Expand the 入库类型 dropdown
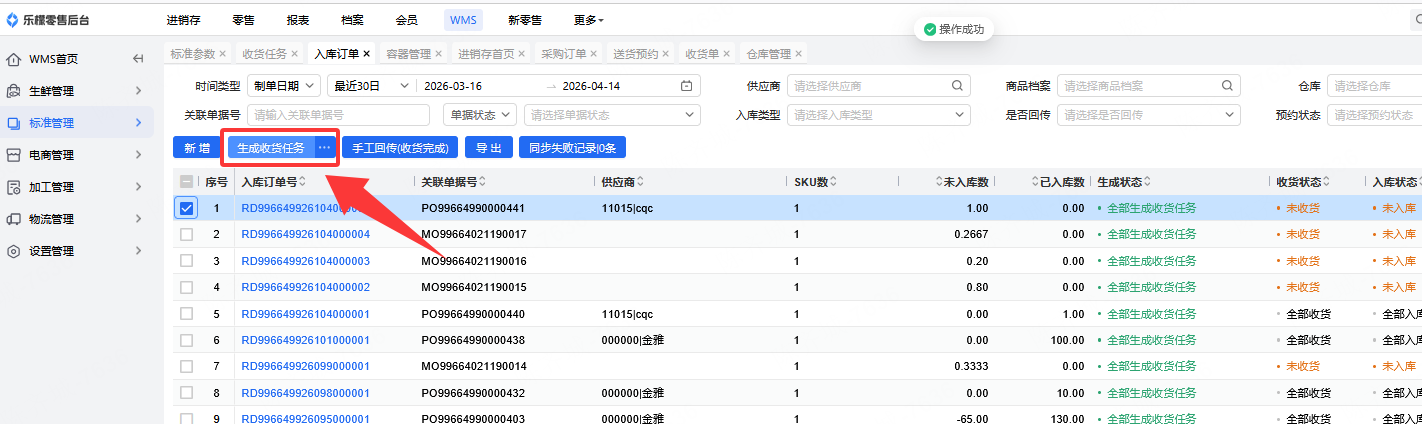 [877, 115]
